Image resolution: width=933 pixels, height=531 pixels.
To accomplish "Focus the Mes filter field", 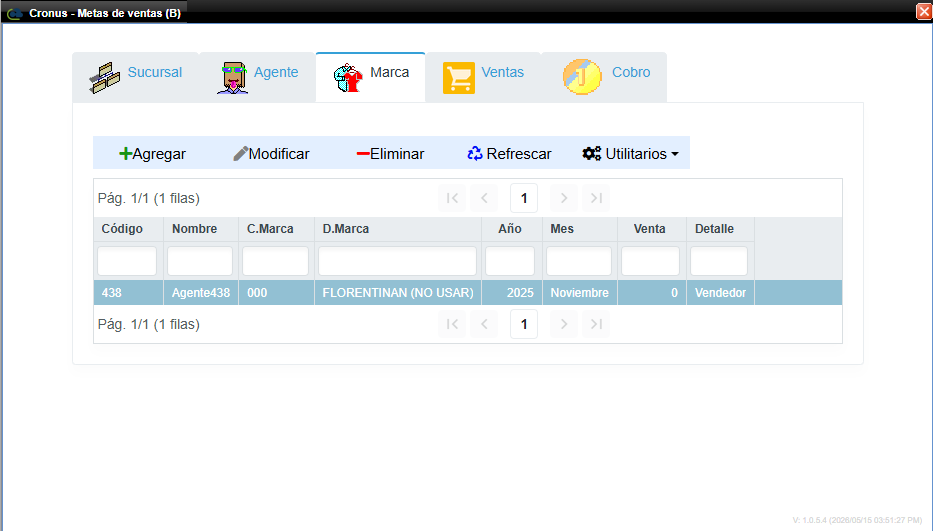I will [579, 261].
